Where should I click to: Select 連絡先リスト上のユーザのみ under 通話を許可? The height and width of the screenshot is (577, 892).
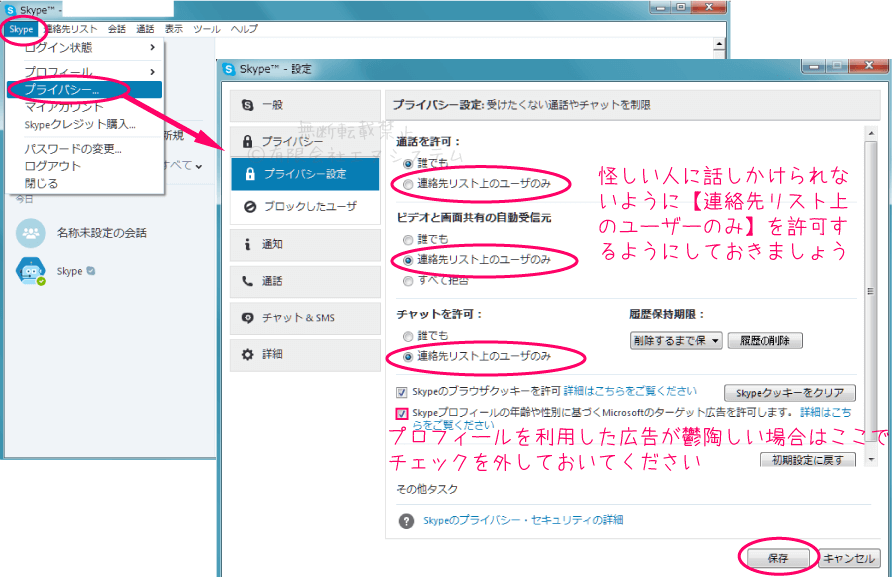coord(408,184)
